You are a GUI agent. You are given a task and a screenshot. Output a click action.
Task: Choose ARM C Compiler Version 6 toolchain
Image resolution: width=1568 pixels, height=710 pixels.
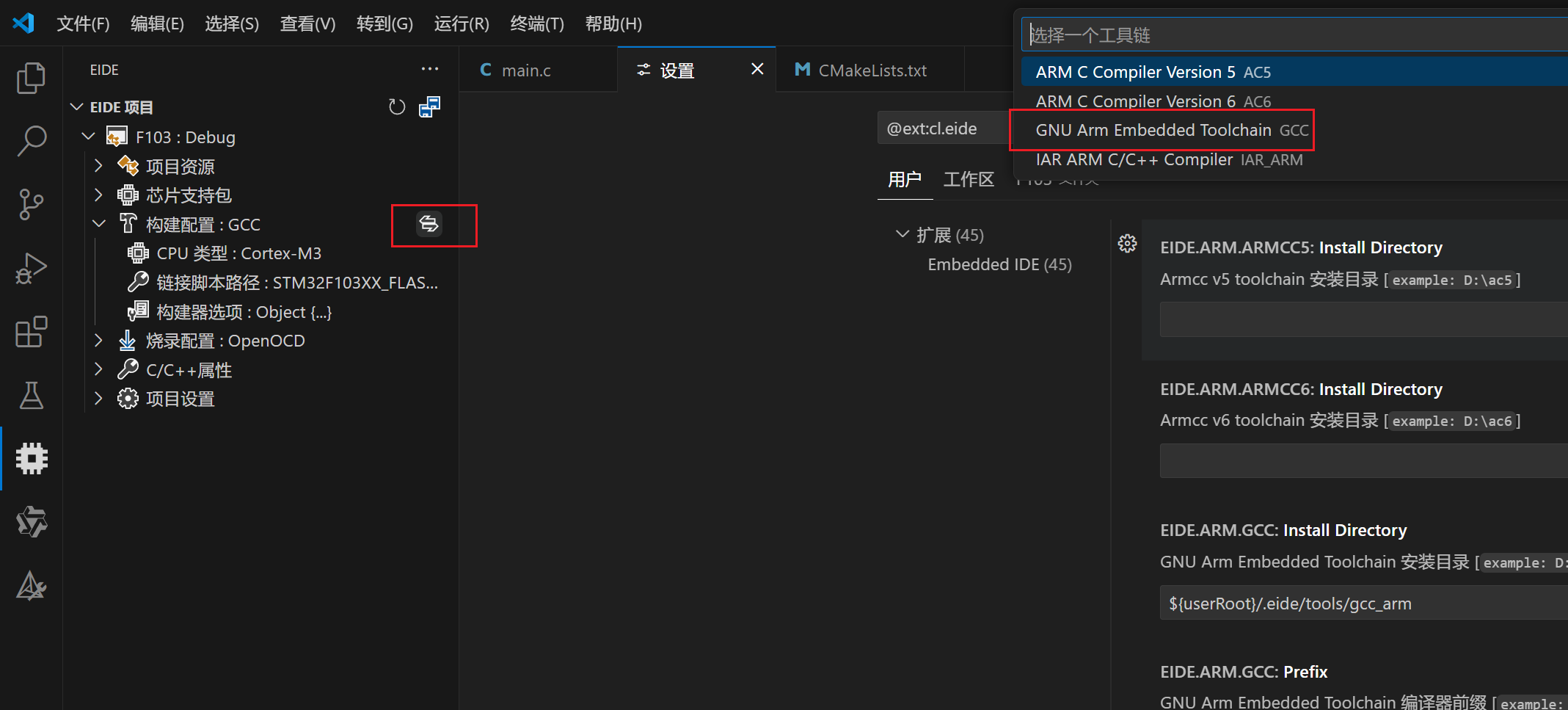[1294, 101]
